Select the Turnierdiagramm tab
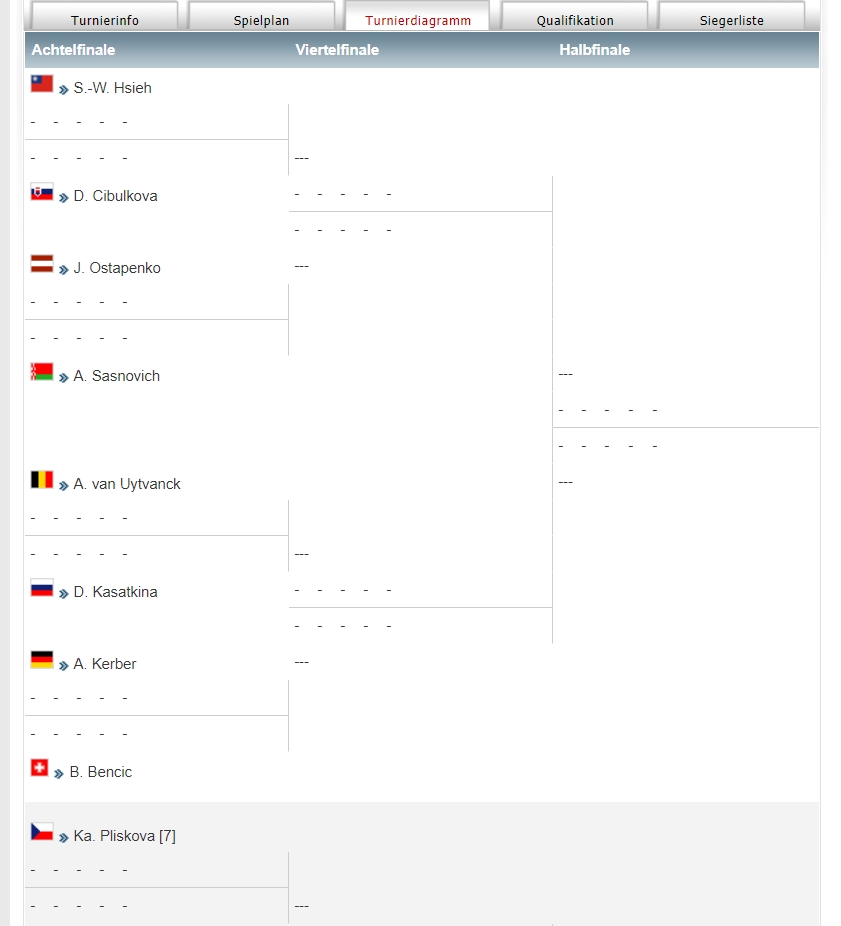841x926 pixels. pos(417,19)
